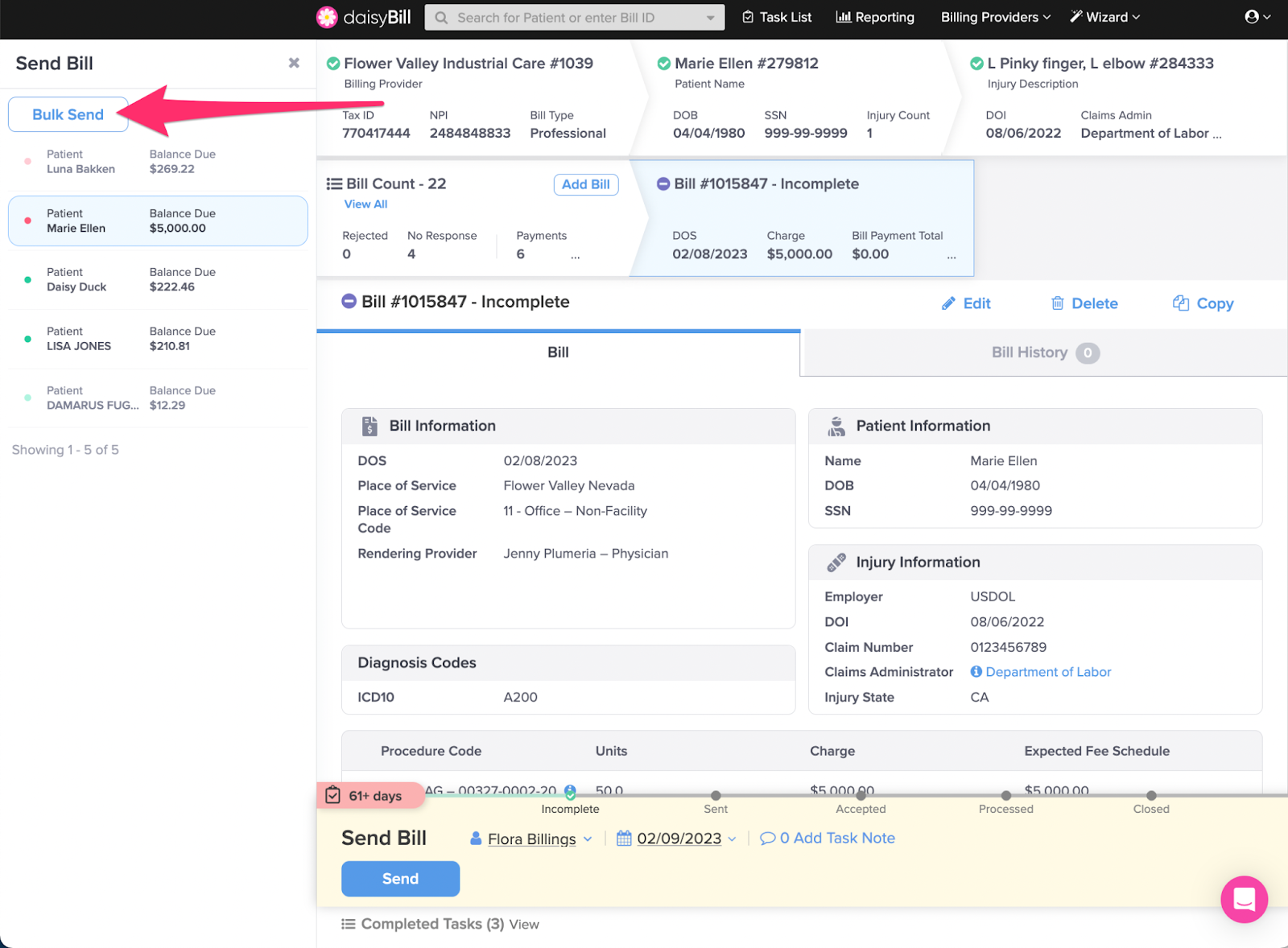
Task: Click the Sent progress marker
Action: pyautogui.click(x=716, y=796)
